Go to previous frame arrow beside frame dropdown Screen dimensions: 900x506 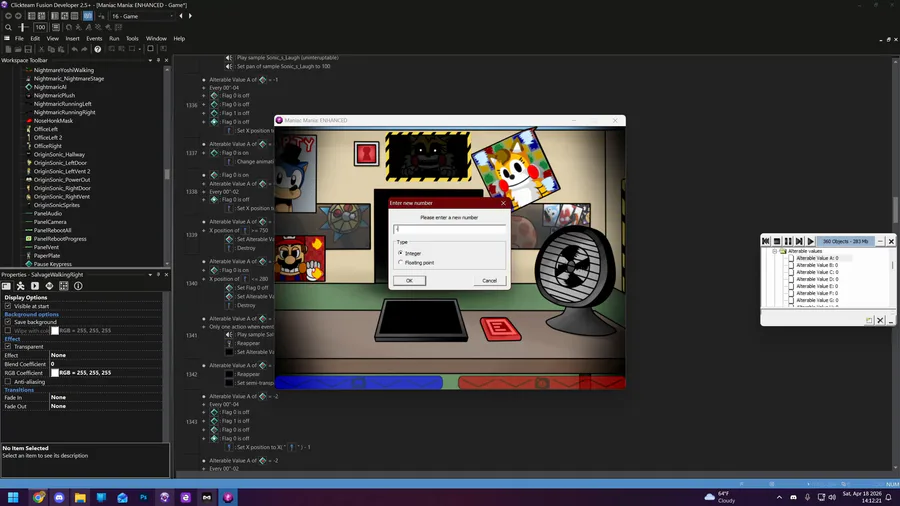coord(181,16)
